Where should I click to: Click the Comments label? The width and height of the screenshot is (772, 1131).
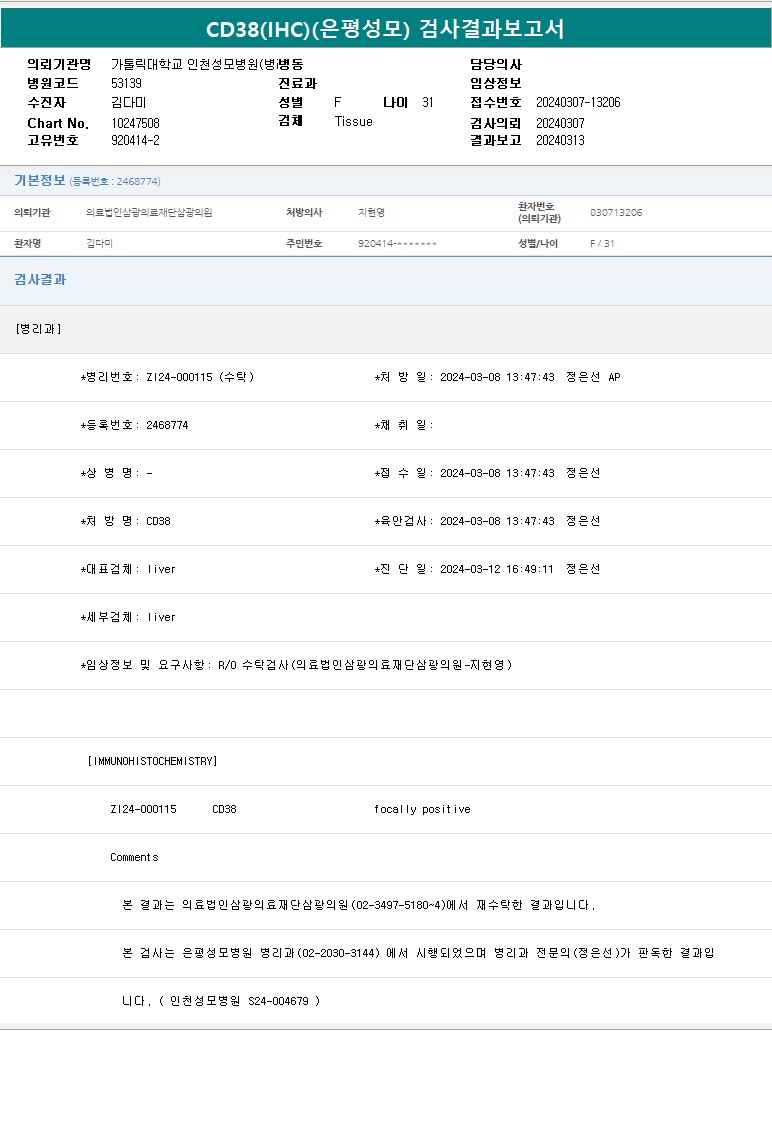tap(134, 857)
